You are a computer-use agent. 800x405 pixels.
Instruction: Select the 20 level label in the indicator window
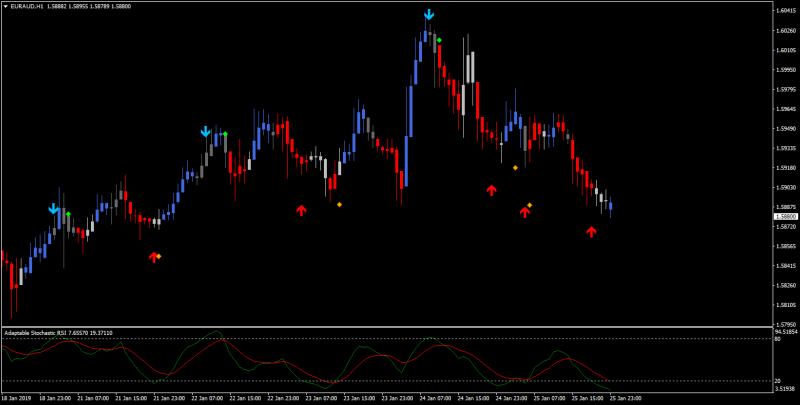pyautogui.click(x=778, y=381)
